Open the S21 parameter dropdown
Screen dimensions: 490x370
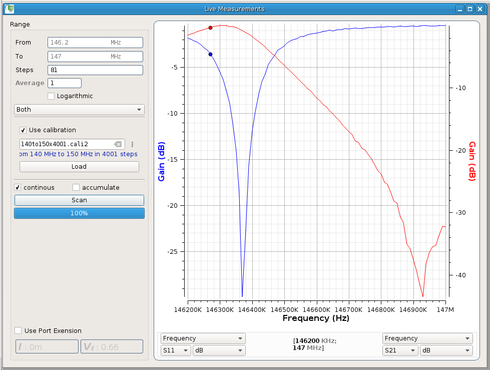400,350
